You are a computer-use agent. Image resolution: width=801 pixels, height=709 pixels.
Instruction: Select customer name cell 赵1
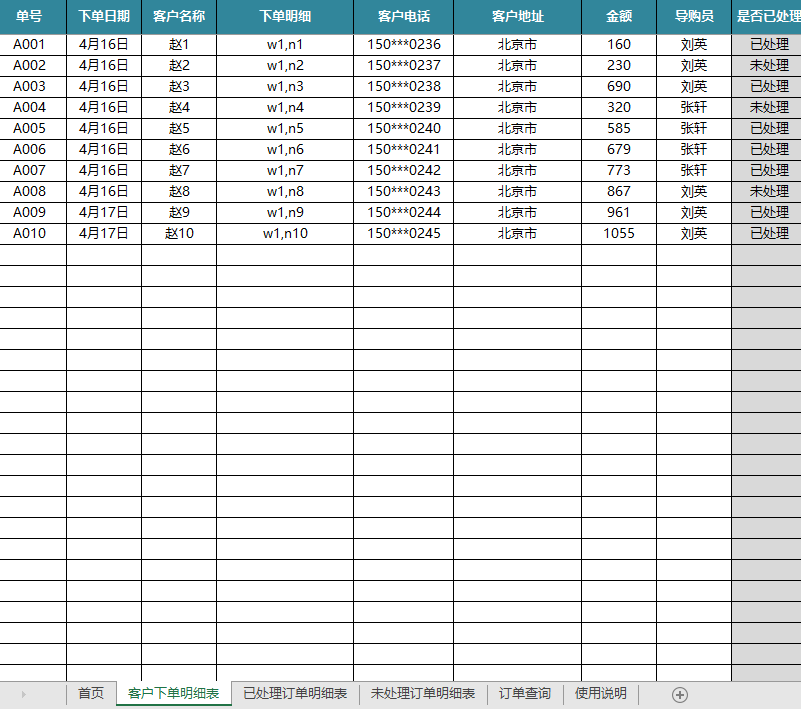[179, 45]
